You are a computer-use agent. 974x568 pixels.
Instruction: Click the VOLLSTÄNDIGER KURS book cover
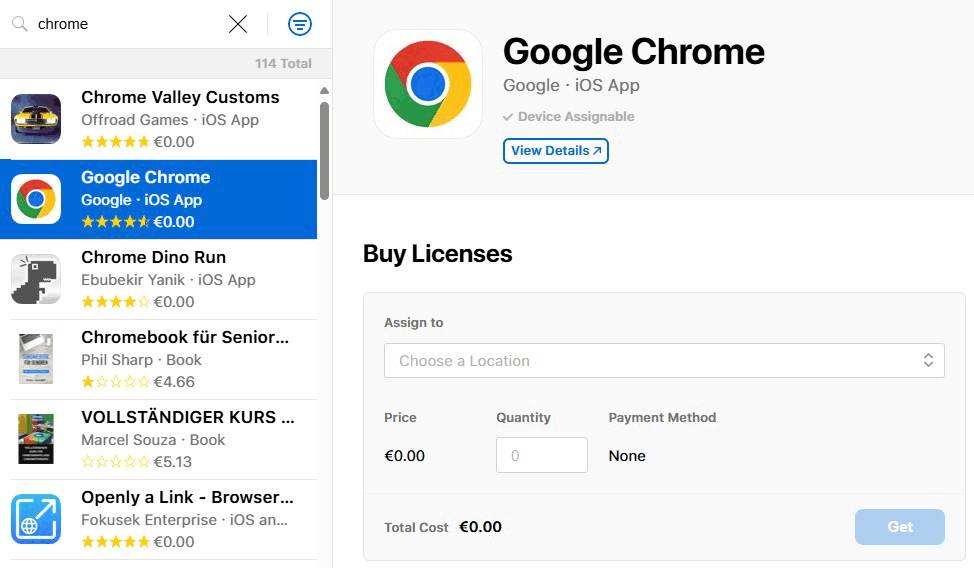(x=36, y=439)
